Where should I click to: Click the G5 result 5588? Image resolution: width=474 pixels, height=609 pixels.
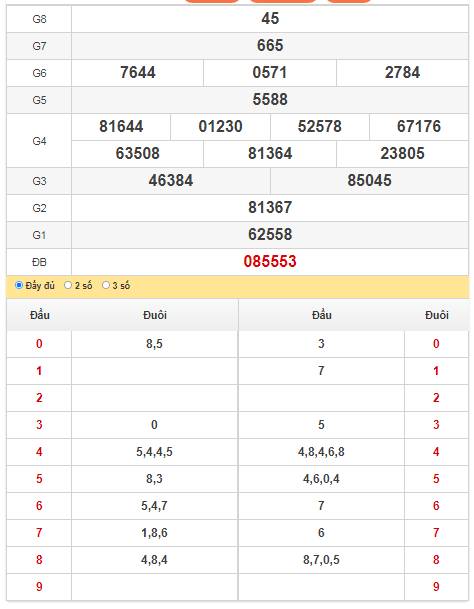pos(270,99)
